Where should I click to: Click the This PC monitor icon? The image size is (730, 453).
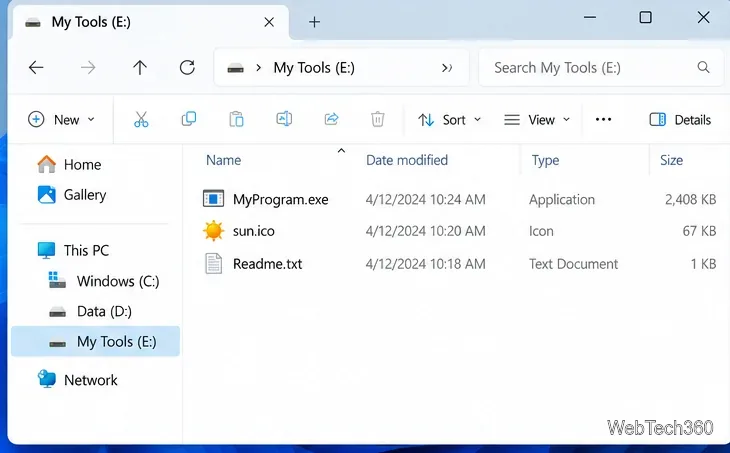[47, 250]
